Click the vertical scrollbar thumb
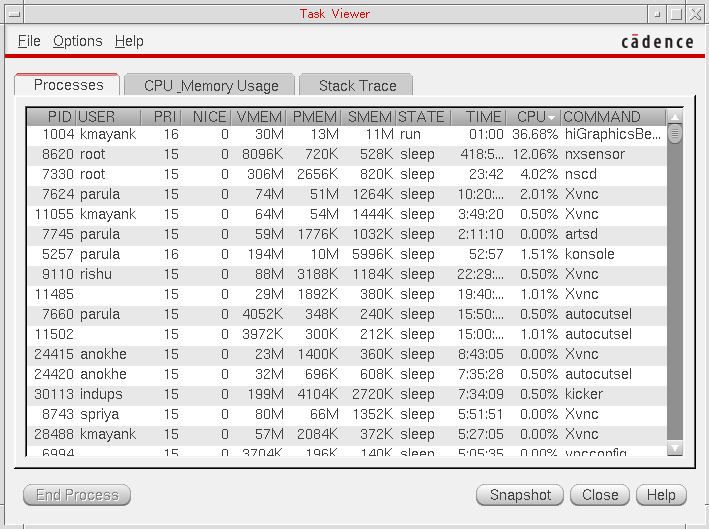 (675, 134)
